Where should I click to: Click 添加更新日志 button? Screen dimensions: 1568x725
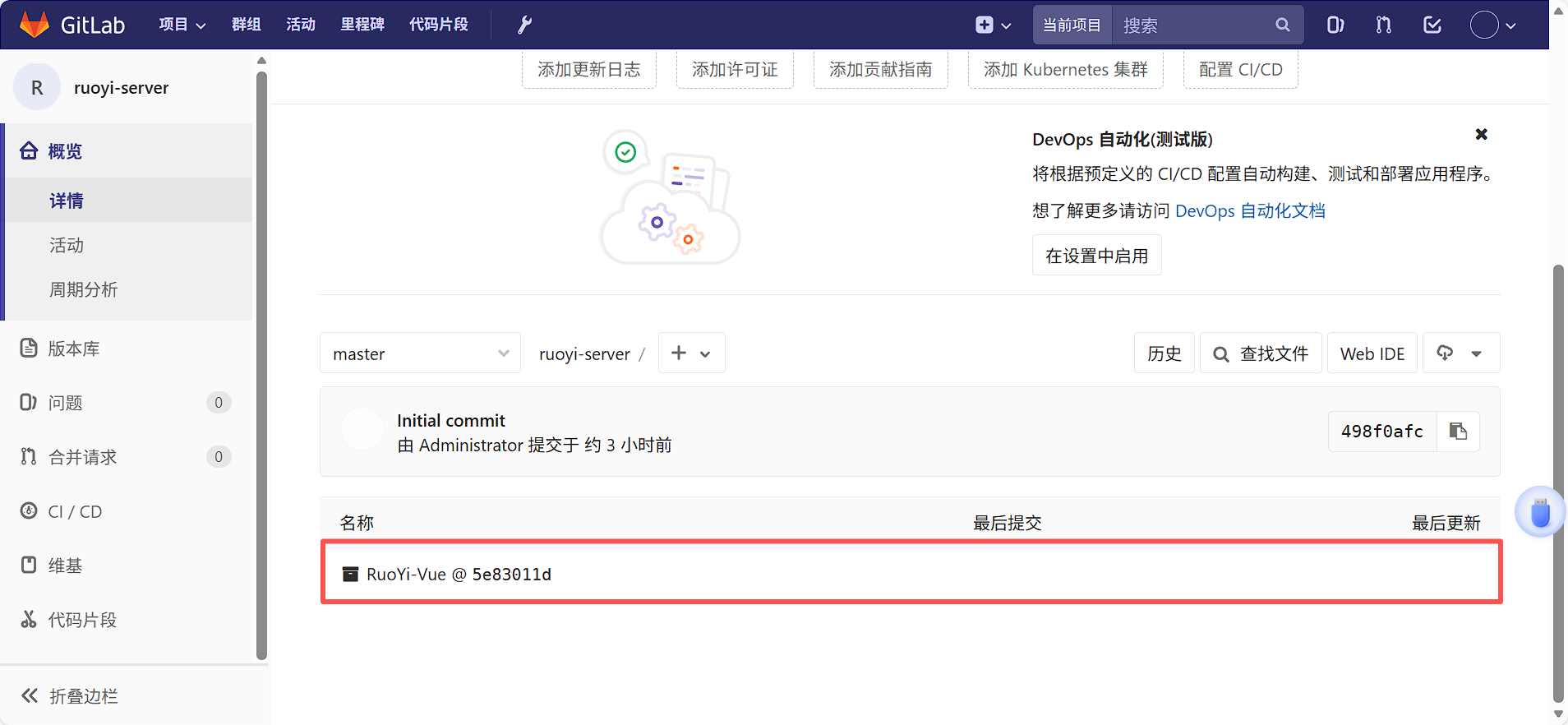point(588,69)
